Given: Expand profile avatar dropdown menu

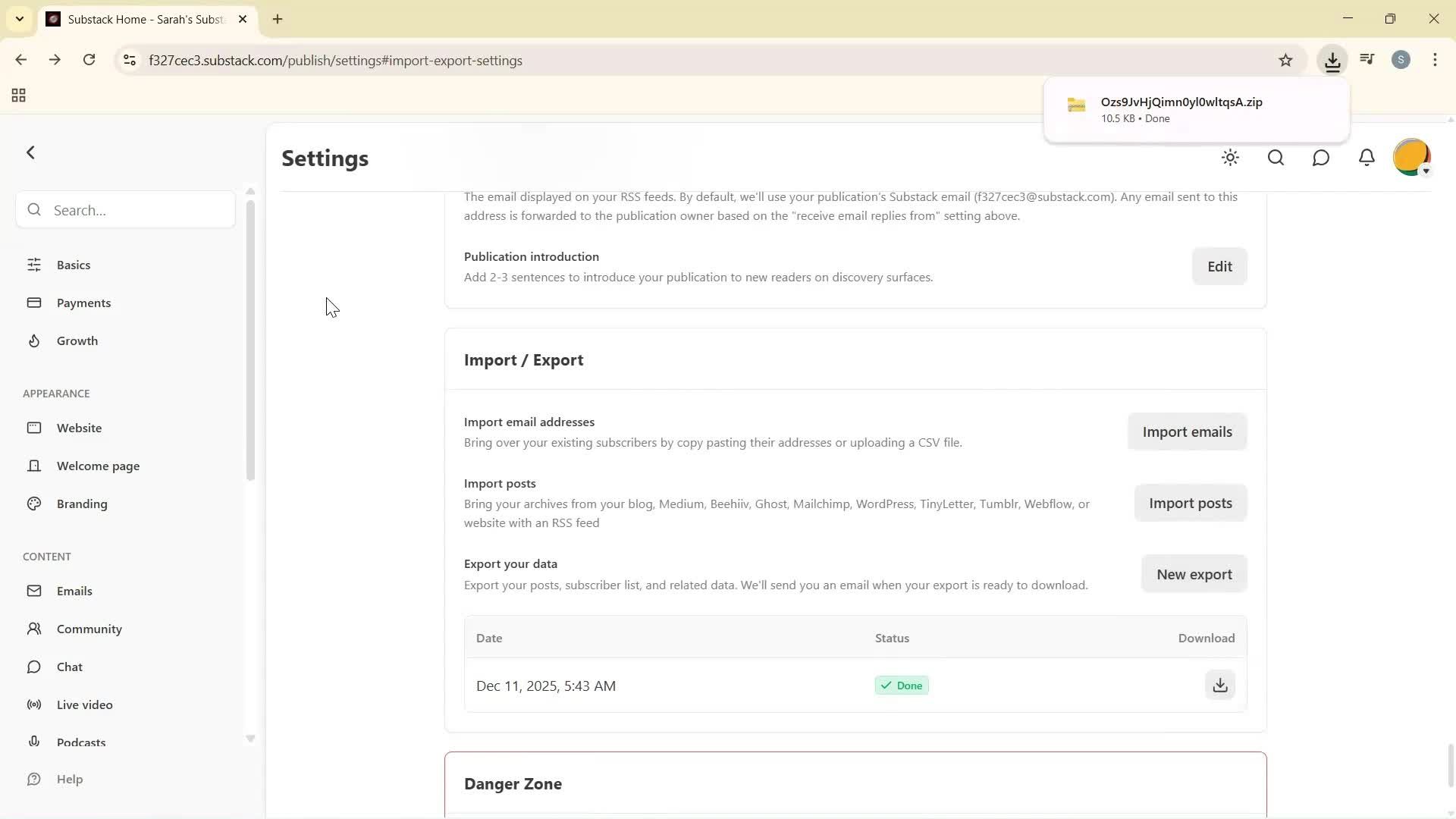Looking at the screenshot, I should (1412, 158).
